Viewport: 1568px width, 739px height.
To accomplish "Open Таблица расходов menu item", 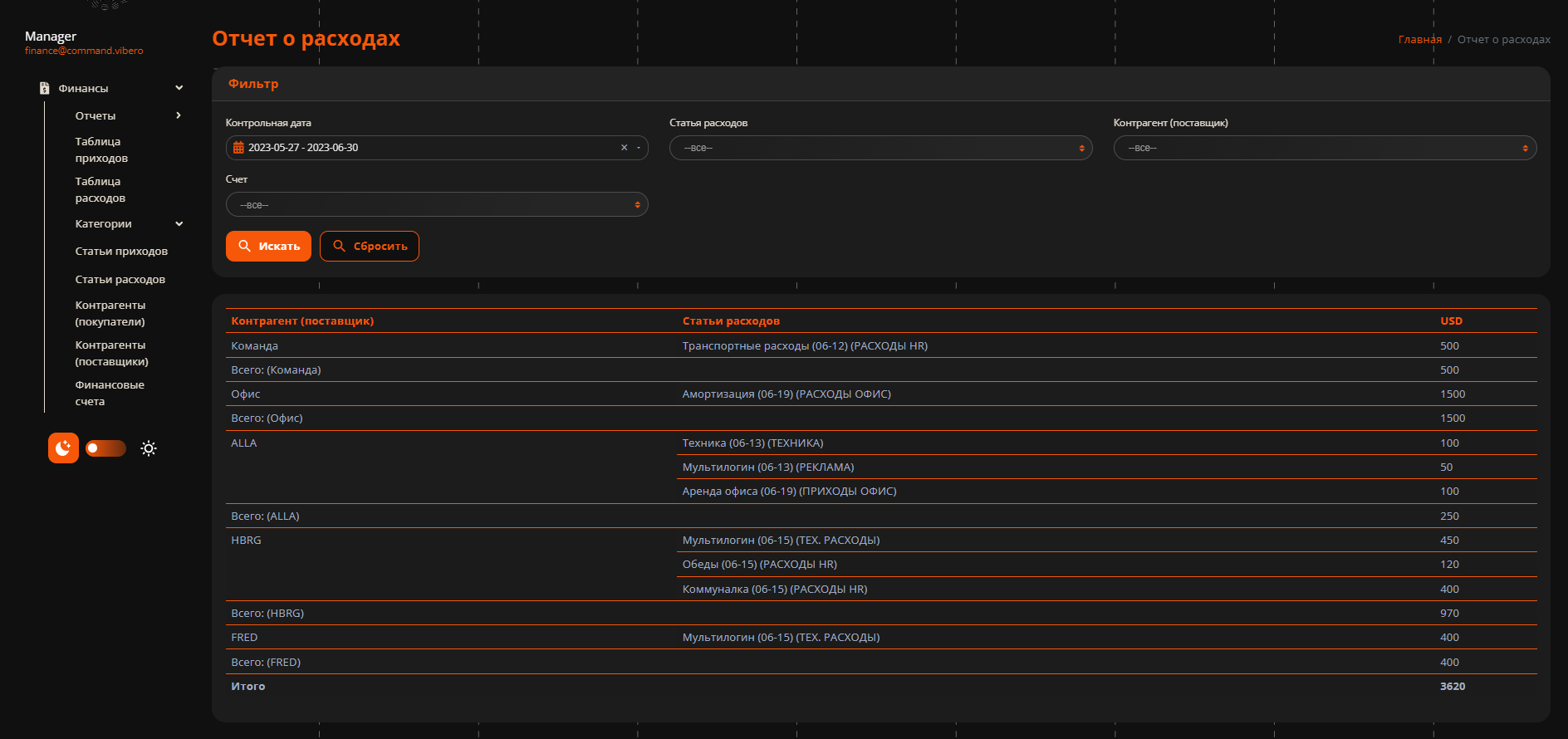I will 100,189.
